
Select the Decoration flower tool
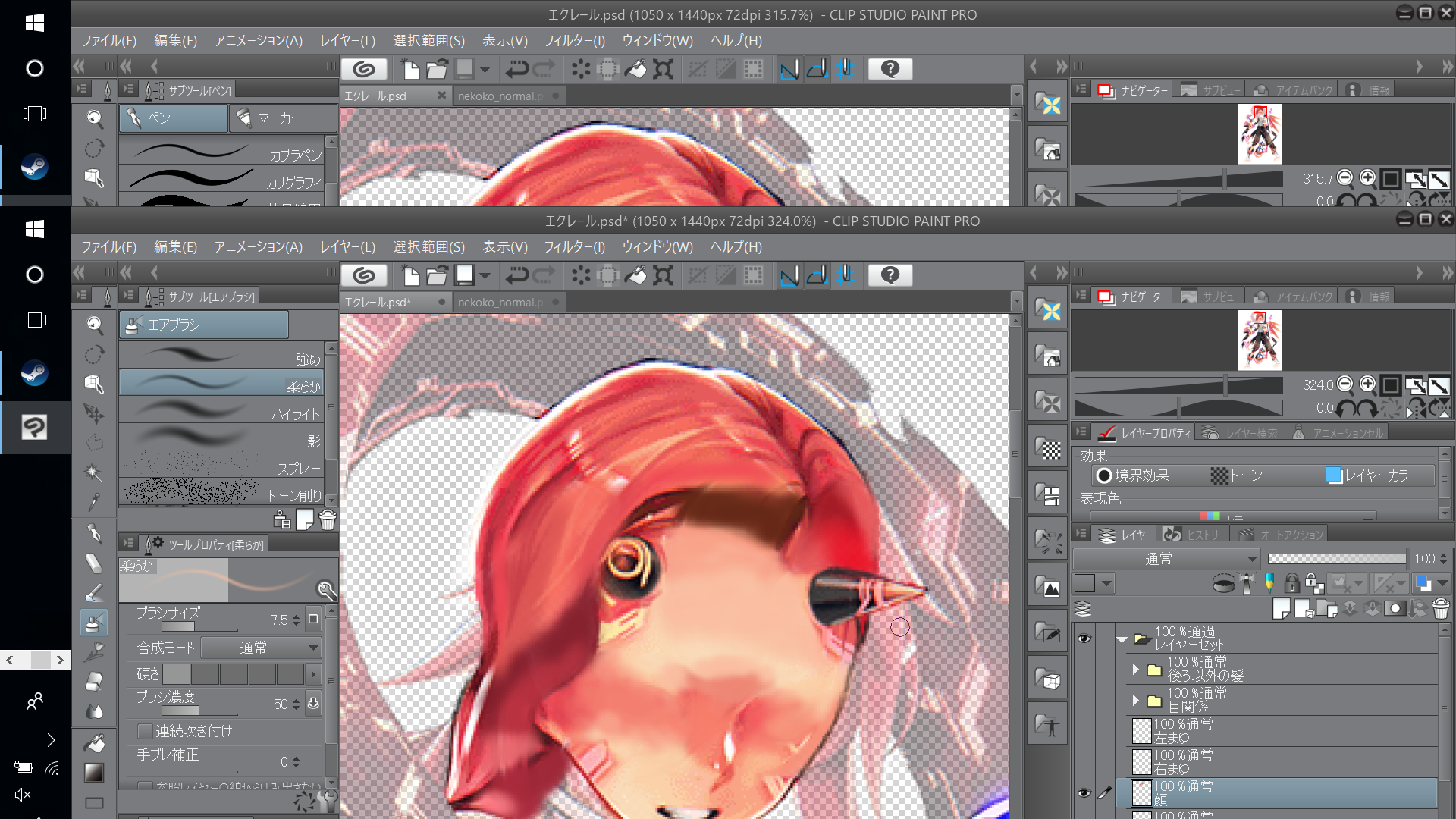pos(94,652)
